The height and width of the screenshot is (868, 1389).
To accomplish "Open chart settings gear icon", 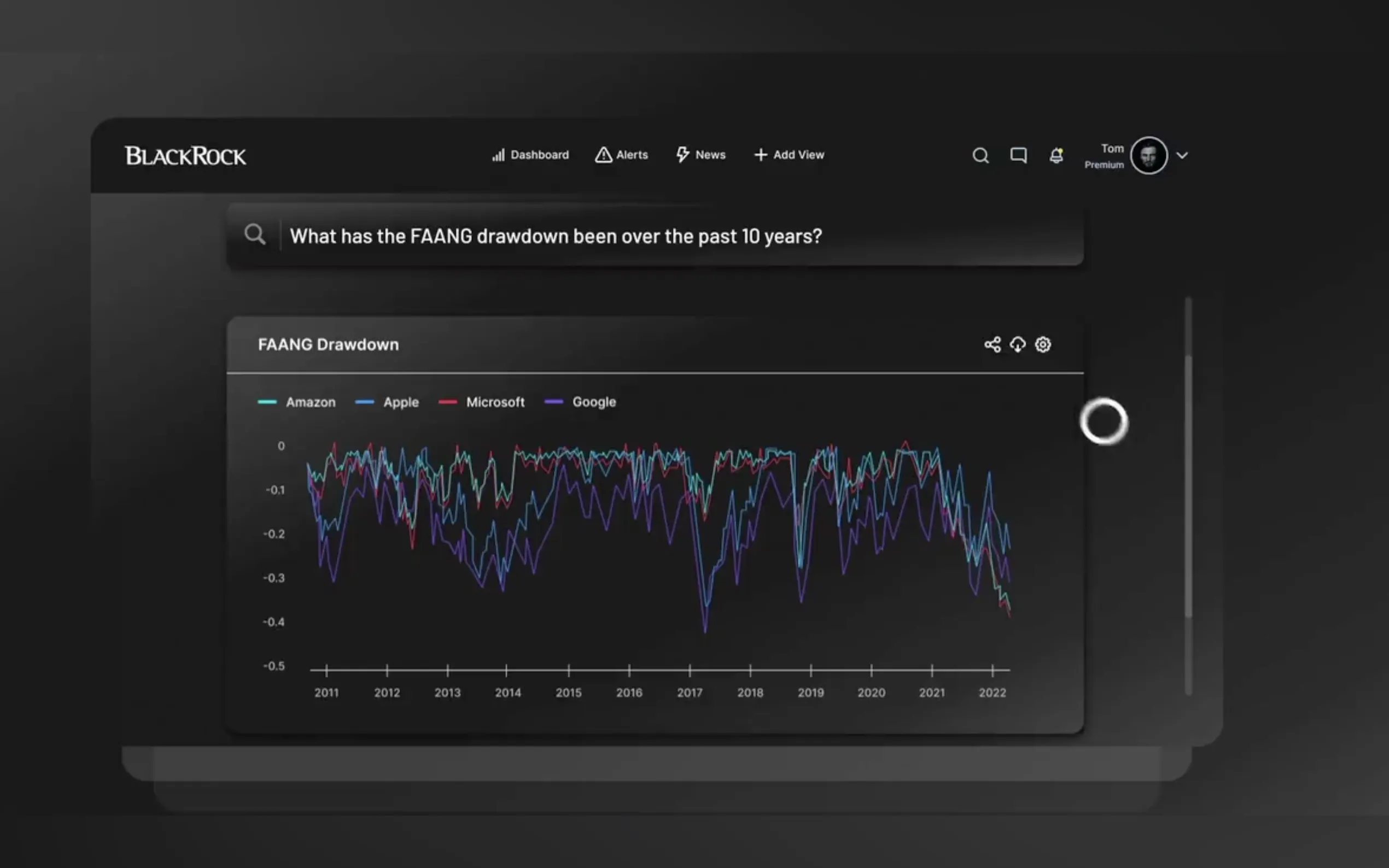I will click(x=1043, y=344).
